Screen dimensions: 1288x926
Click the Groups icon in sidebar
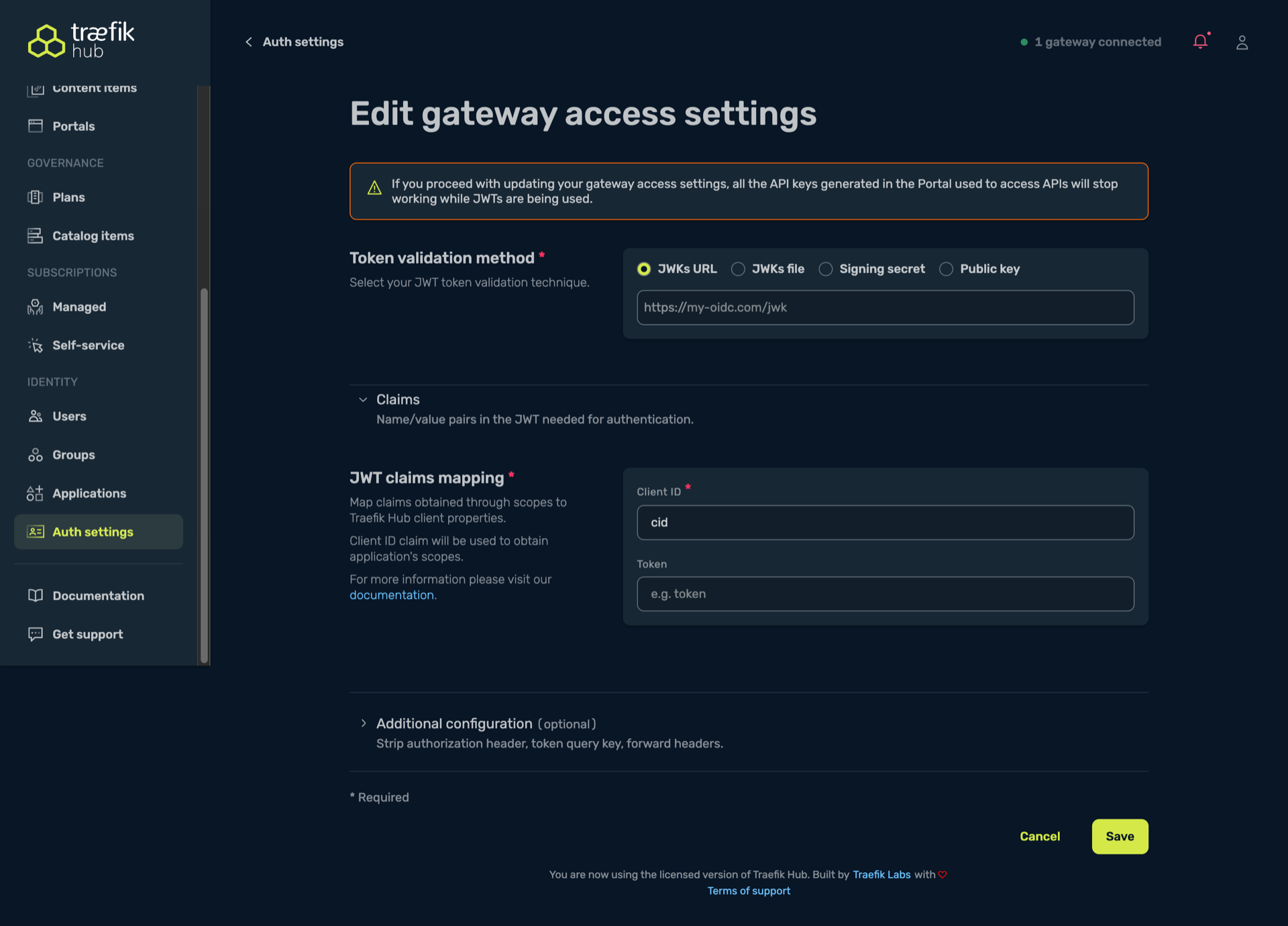[x=36, y=455]
